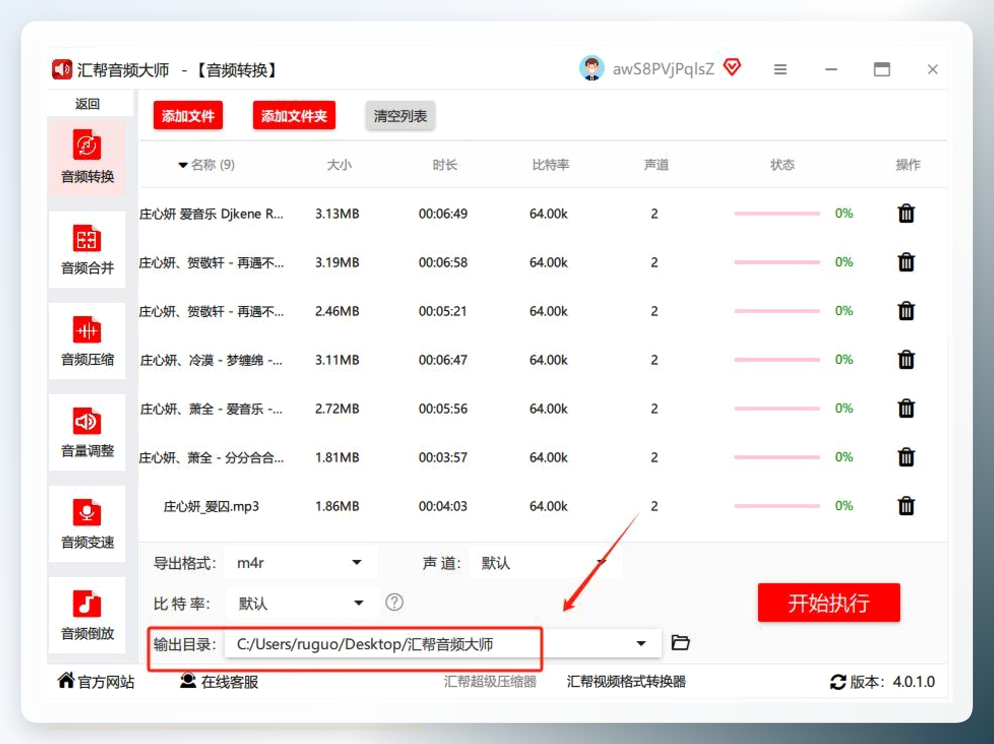Click the 清空列表 button
The image size is (994, 744).
(400, 115)
